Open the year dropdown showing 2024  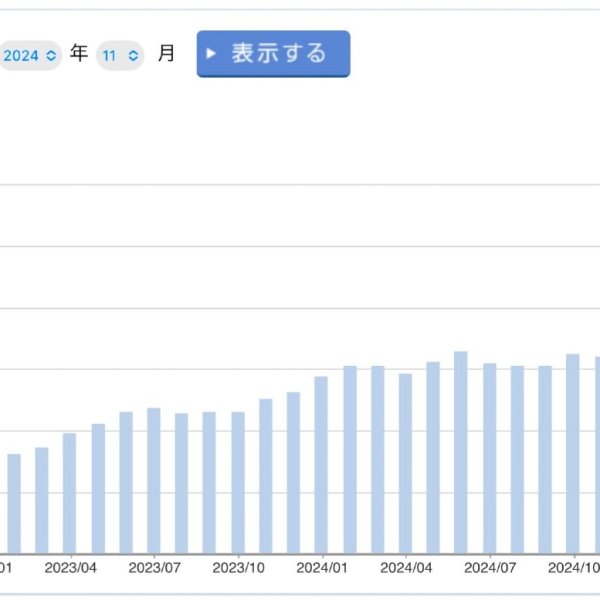[x=30, y=56]
